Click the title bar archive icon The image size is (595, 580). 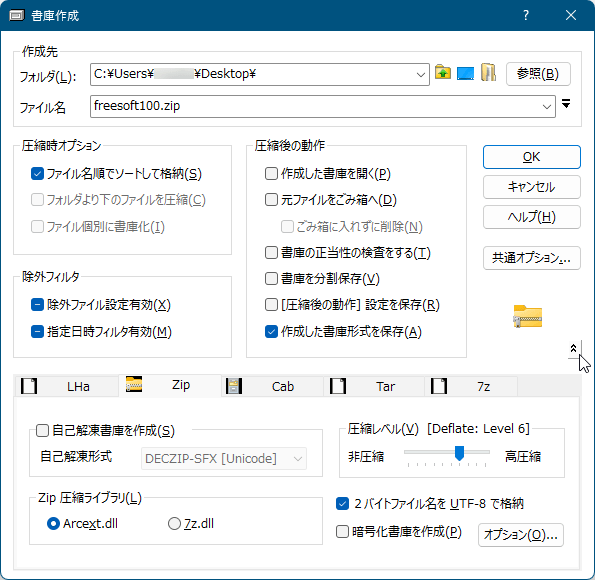[x=17, y=16]
